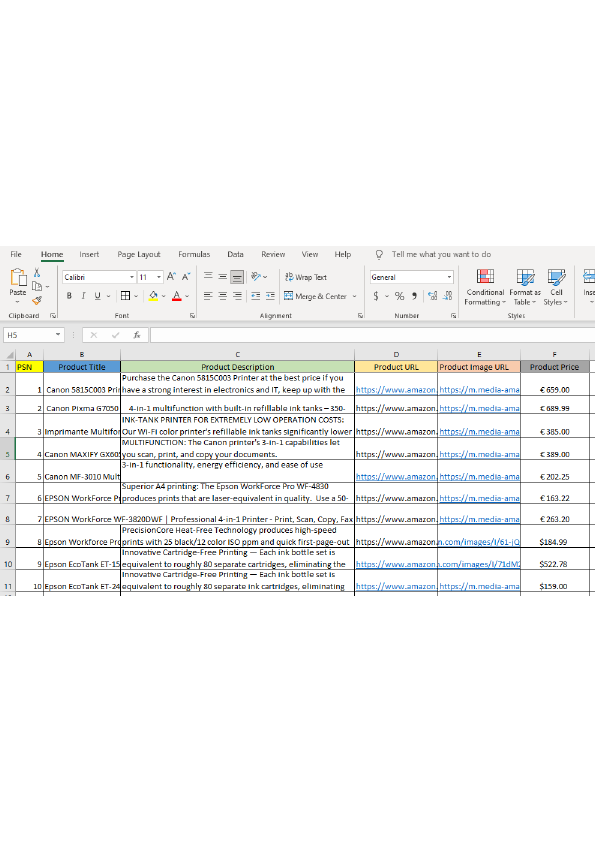
Task: Toggle Wrap Text
Action: tap(306, 277)
